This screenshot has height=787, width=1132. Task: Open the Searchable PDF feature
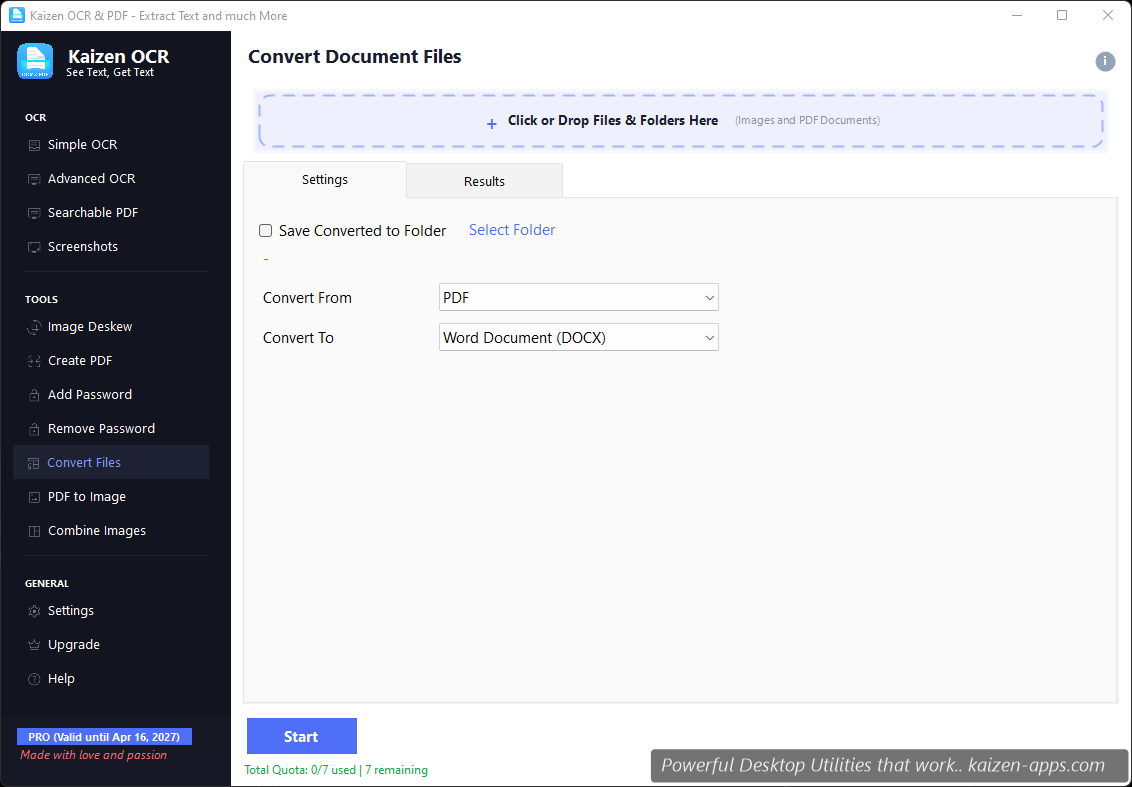pos(94,212)
